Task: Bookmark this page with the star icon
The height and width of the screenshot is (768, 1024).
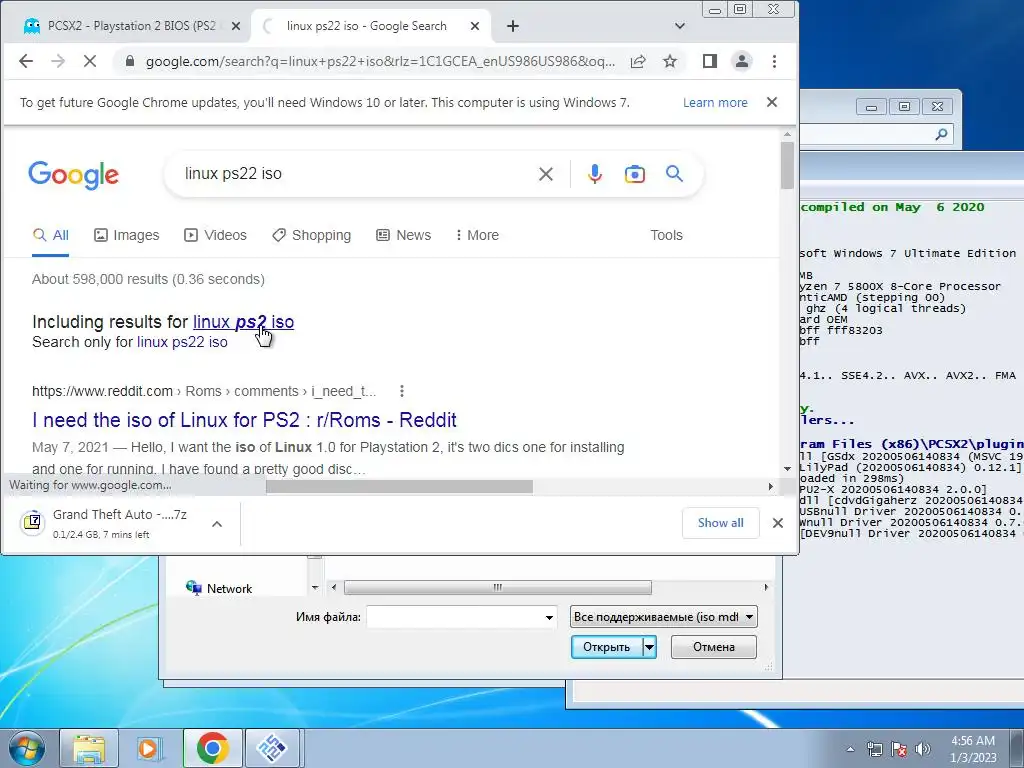Action: coord(669,61)
